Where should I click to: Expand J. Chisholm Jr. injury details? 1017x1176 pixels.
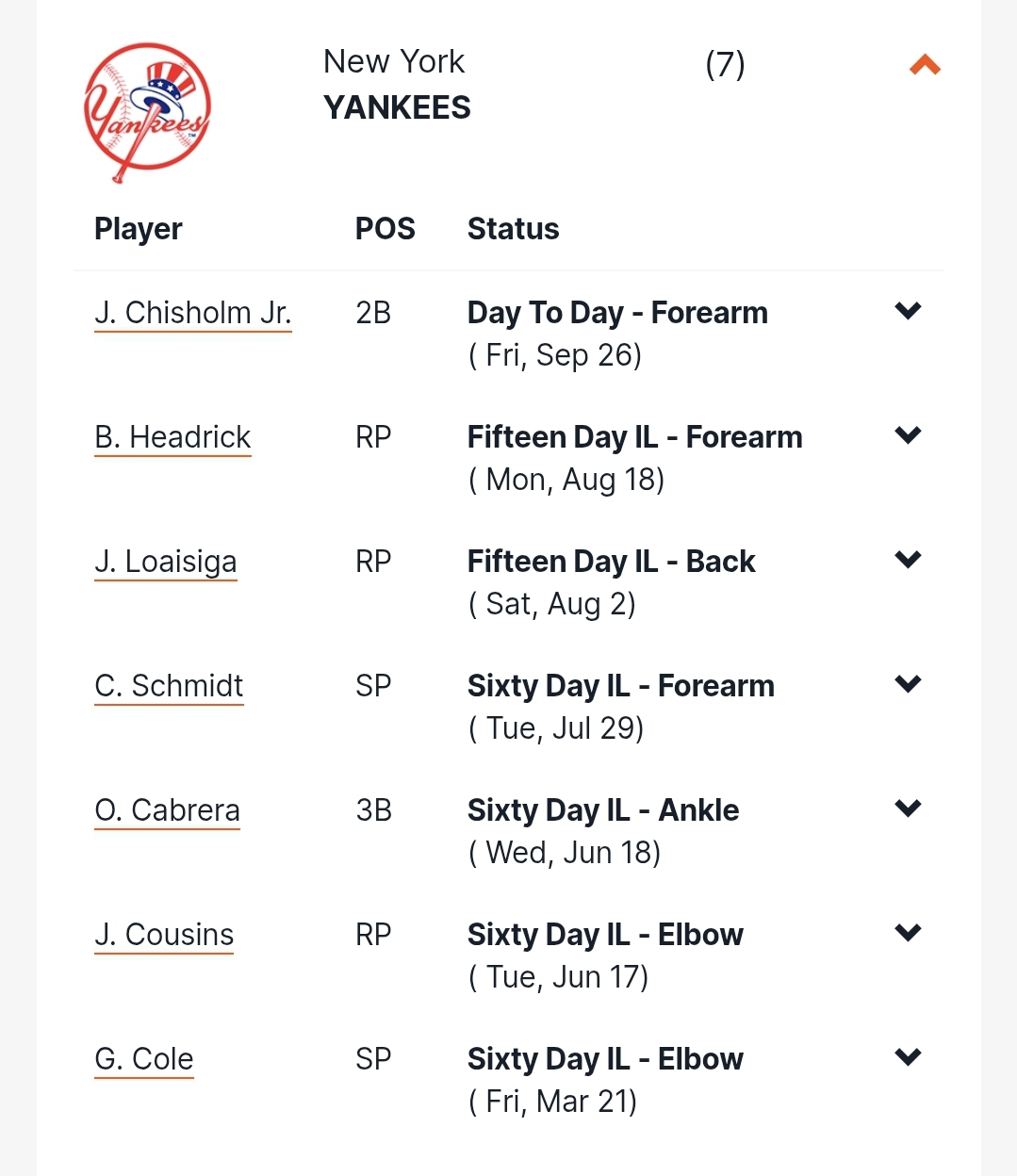point(908,311)
